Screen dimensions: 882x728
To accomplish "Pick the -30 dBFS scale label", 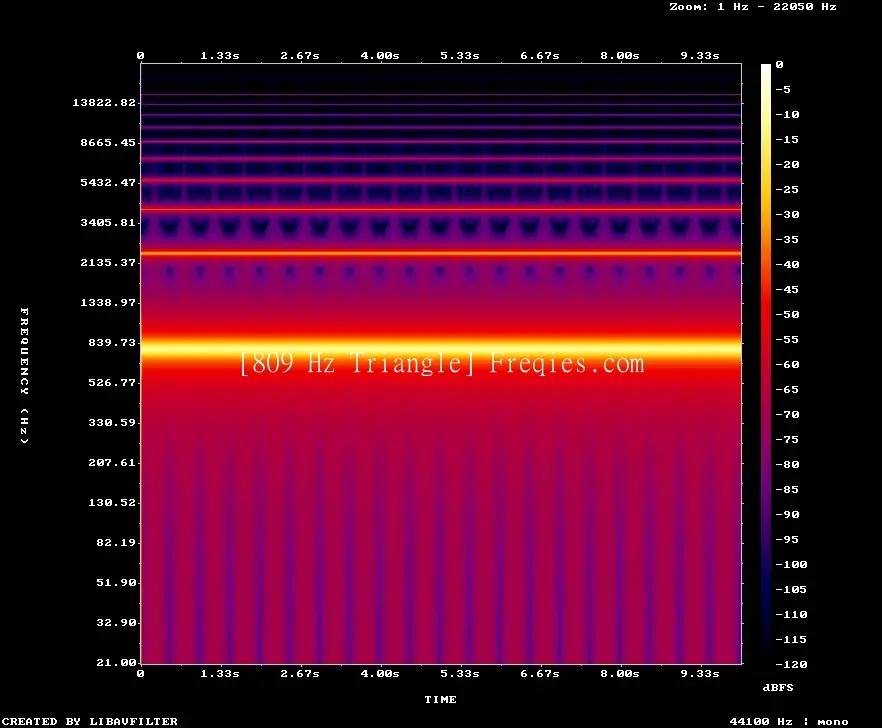I will click(x=787, y=214).
